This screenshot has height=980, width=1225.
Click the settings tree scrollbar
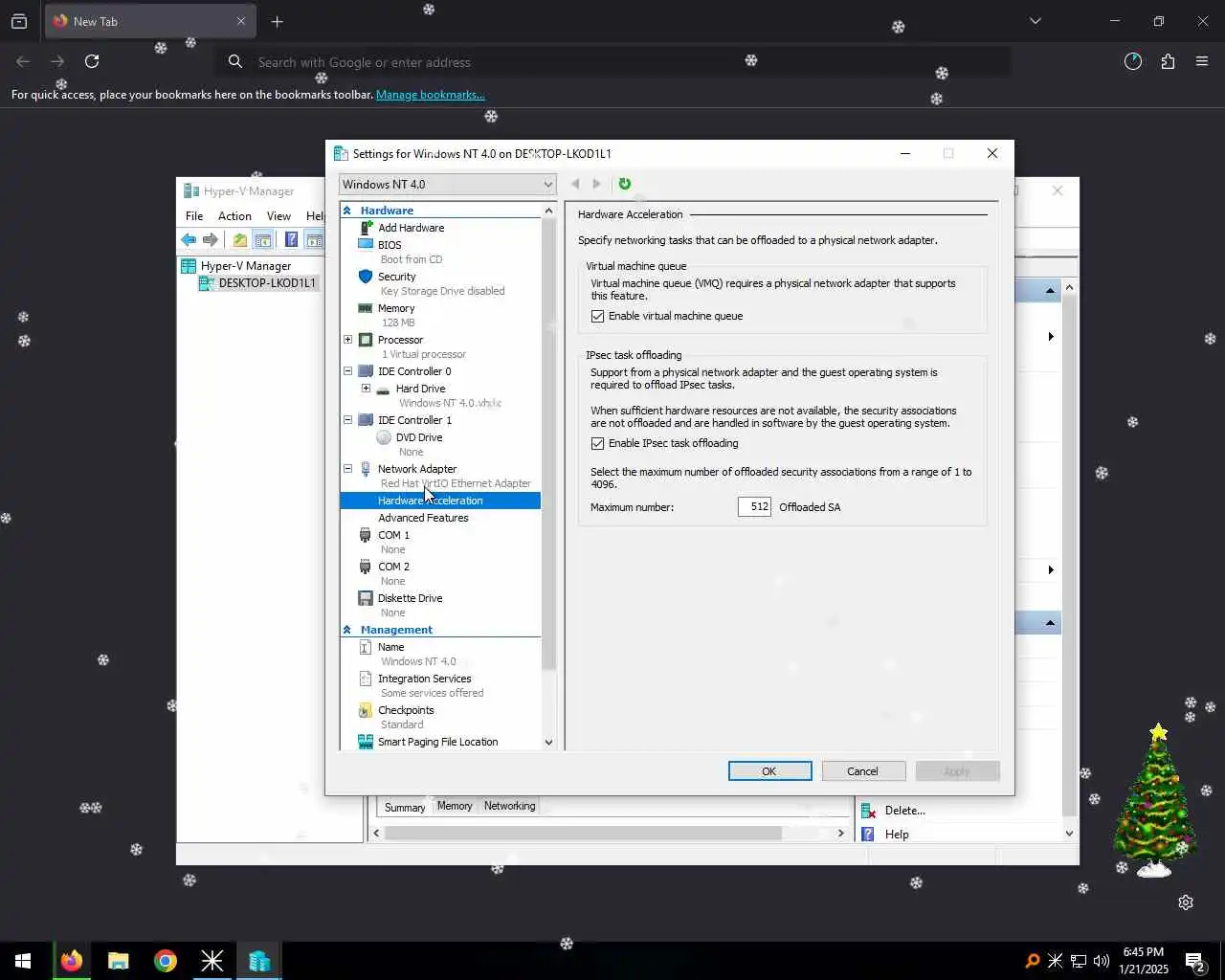pos(548,445)
